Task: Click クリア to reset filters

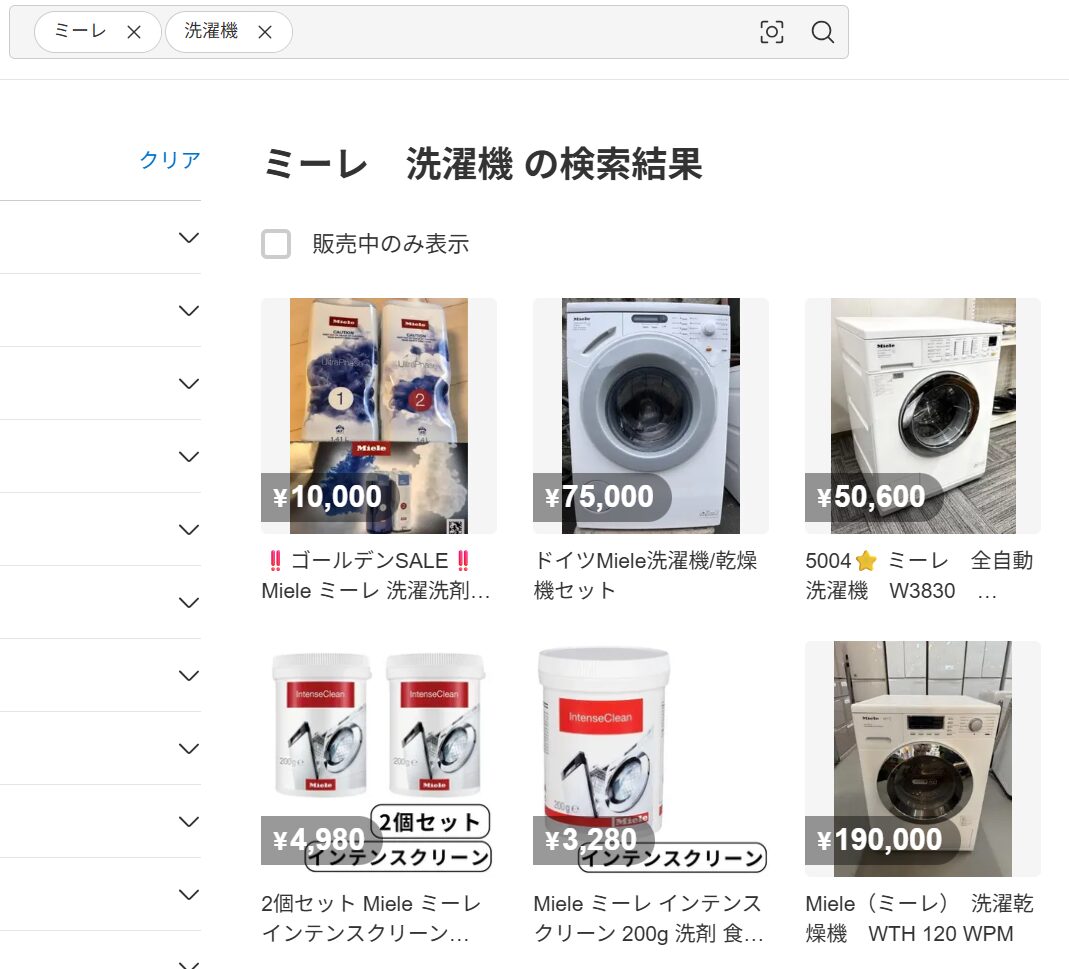Action: (x=170, y=160)
